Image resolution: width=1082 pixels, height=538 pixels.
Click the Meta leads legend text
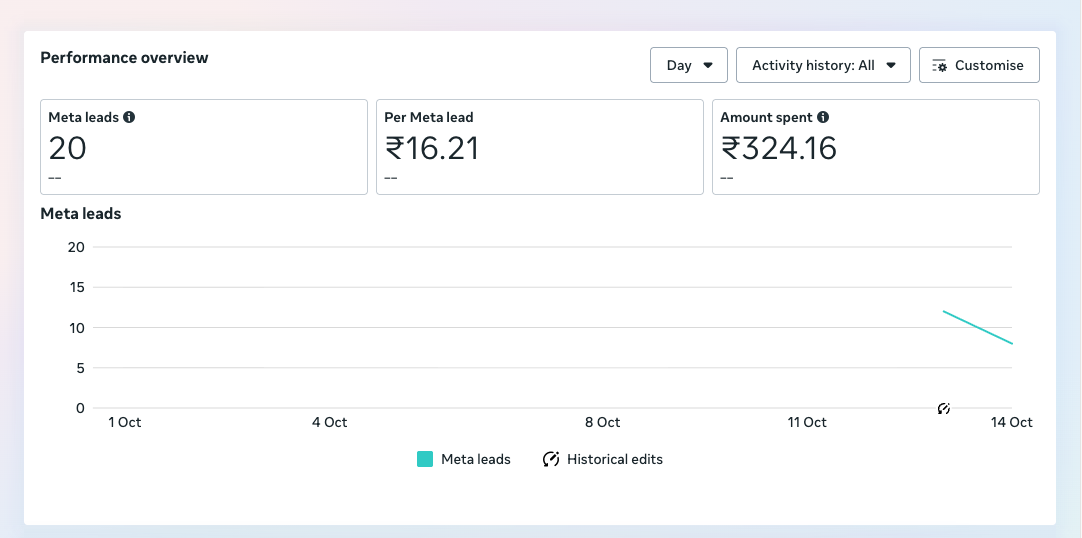click(476, 459)
